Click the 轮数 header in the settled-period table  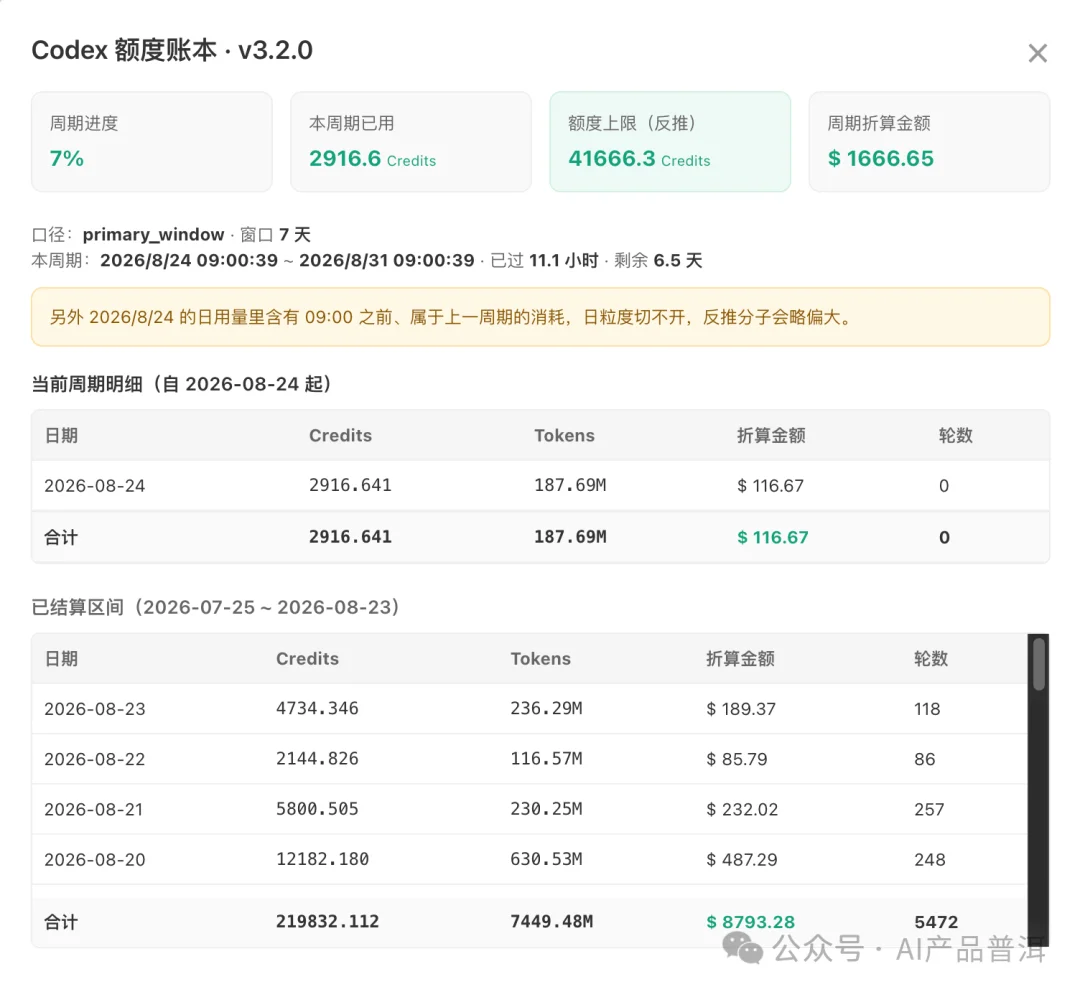[931, 659]
